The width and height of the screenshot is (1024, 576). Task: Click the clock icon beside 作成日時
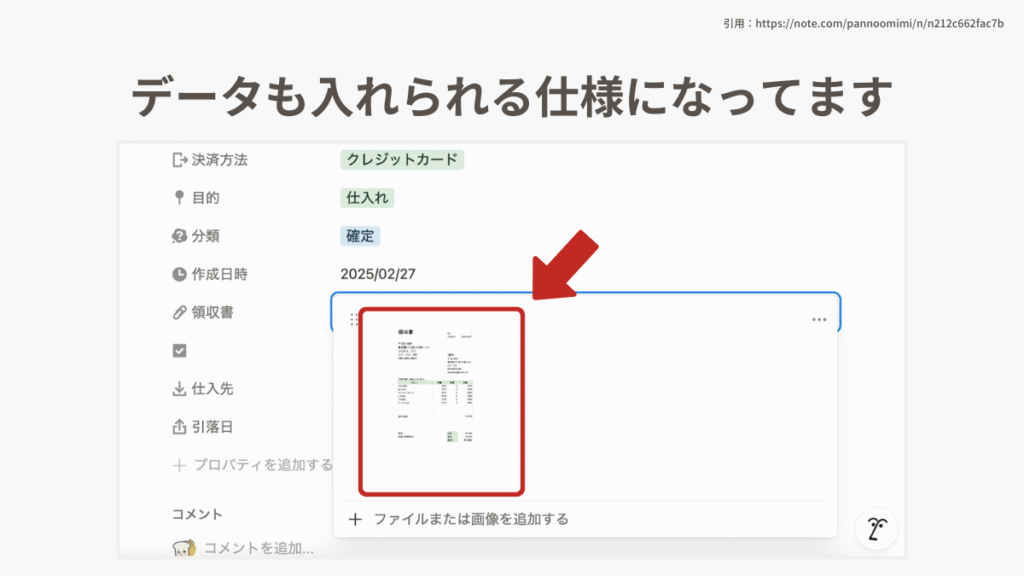[x=180, y=274]
